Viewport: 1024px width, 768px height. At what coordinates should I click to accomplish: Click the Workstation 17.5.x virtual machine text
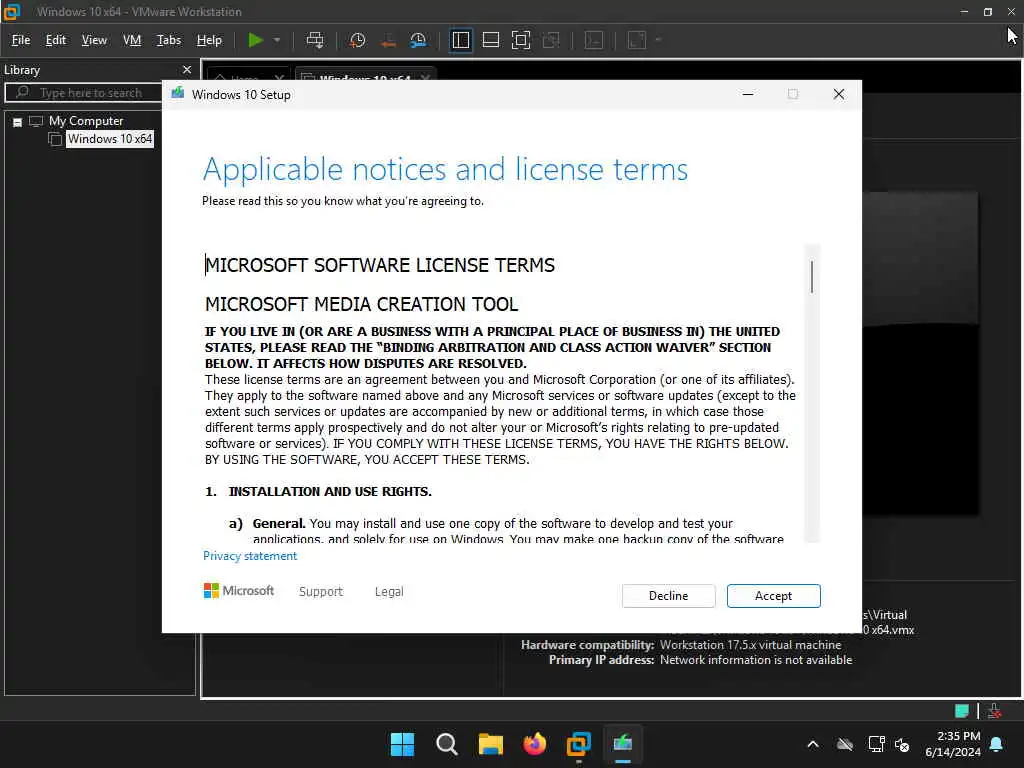point(750,645)
